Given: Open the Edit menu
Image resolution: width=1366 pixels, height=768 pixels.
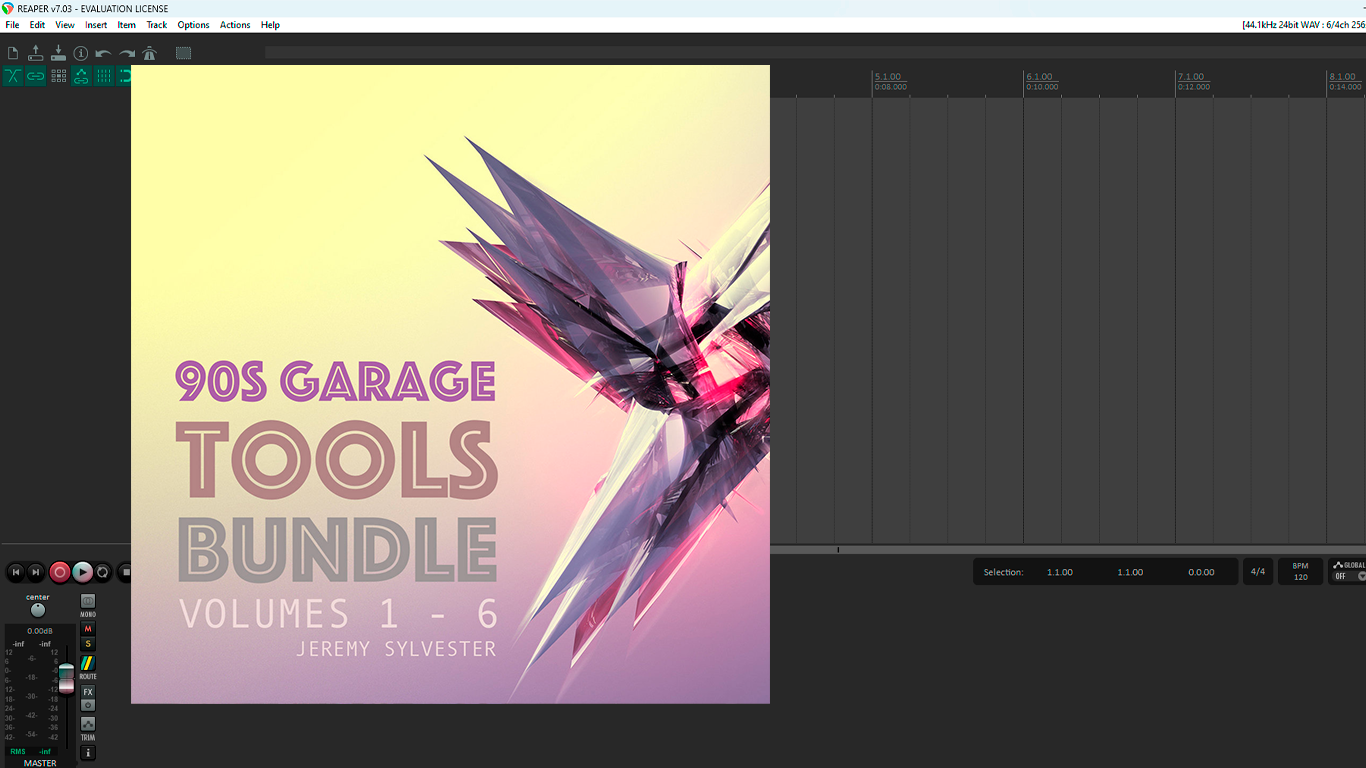Looking at the screenshot, I should point(37,25).
